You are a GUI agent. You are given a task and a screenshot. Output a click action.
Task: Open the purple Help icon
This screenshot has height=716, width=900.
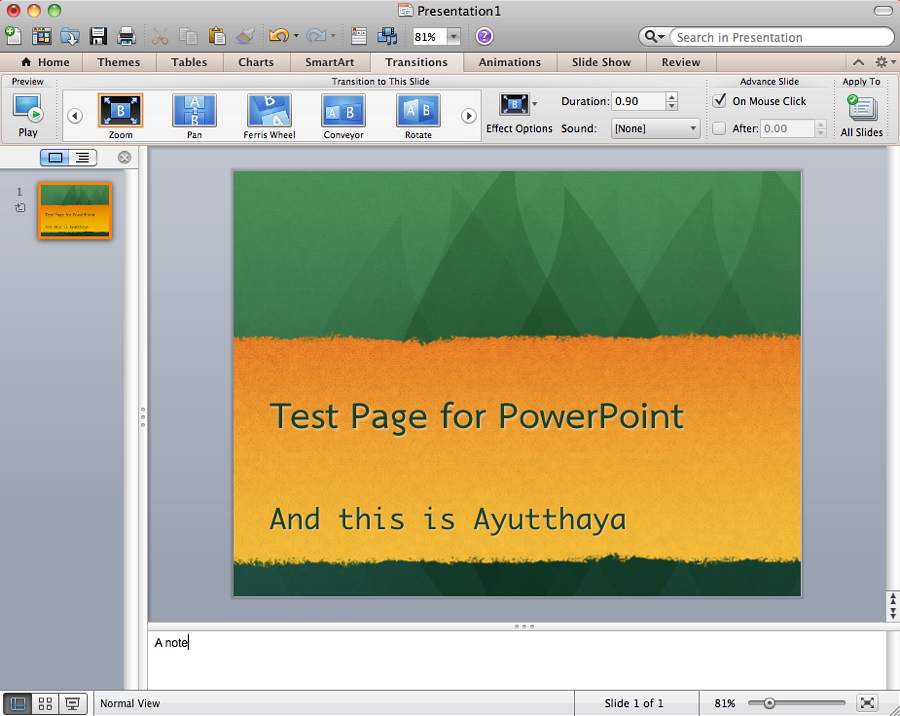(x=484, y=36)
